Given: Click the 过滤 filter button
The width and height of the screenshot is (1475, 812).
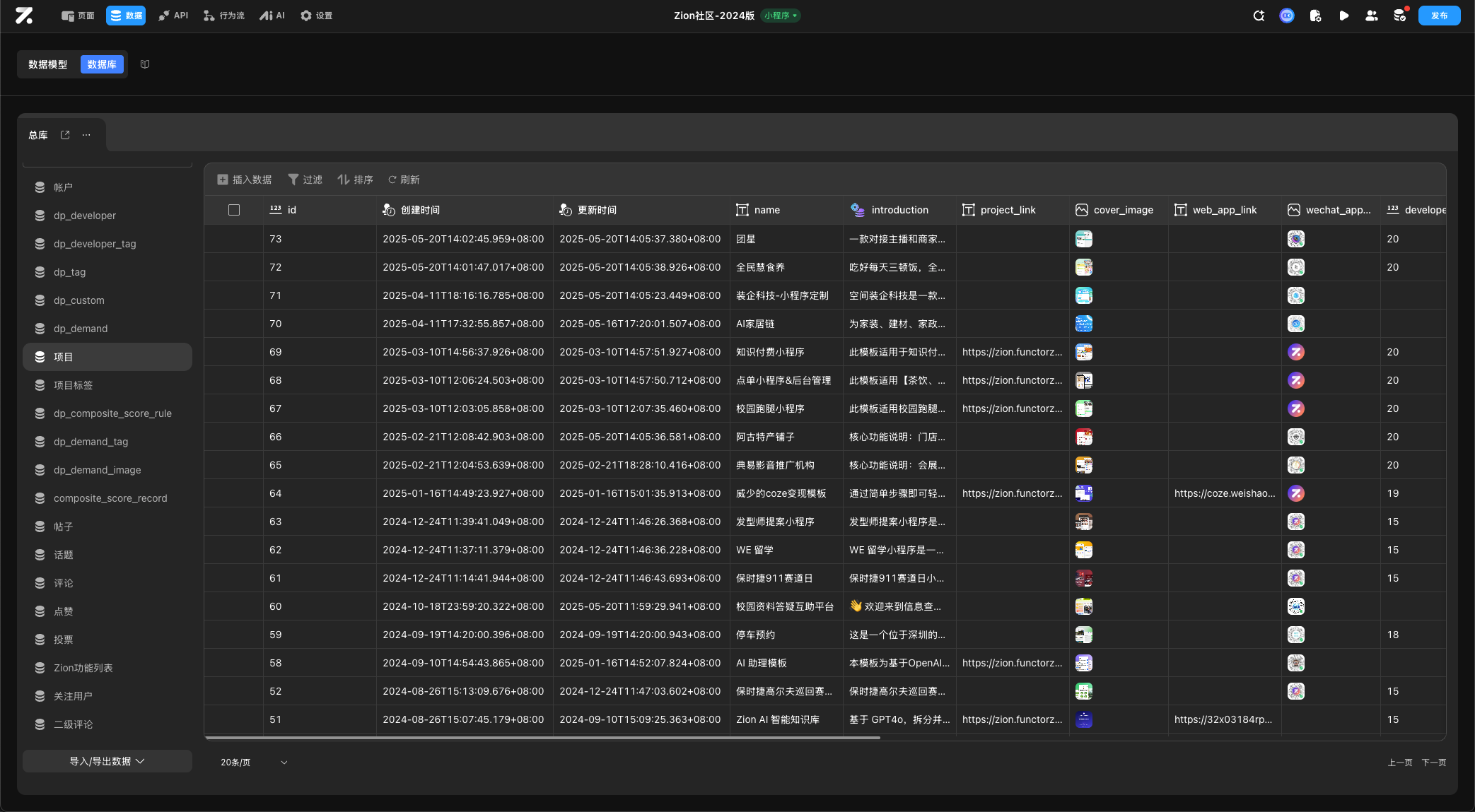Looking at the screenshot, I should click(305, 180).
